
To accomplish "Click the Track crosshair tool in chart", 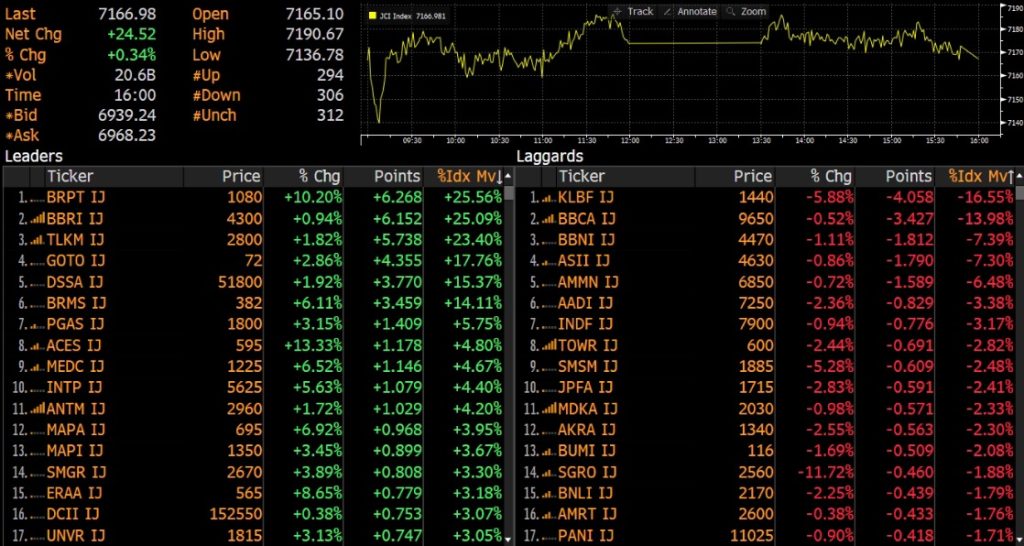I will point(633,11).
